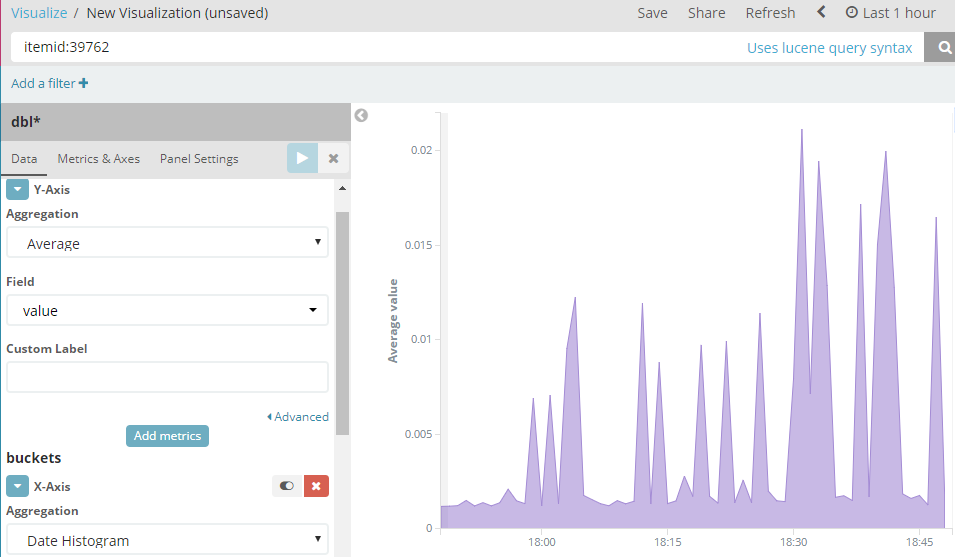Open the Date Histogram aggregation dropdown
The width and height of the screenshot is (955, 557).
pos(167,539)
